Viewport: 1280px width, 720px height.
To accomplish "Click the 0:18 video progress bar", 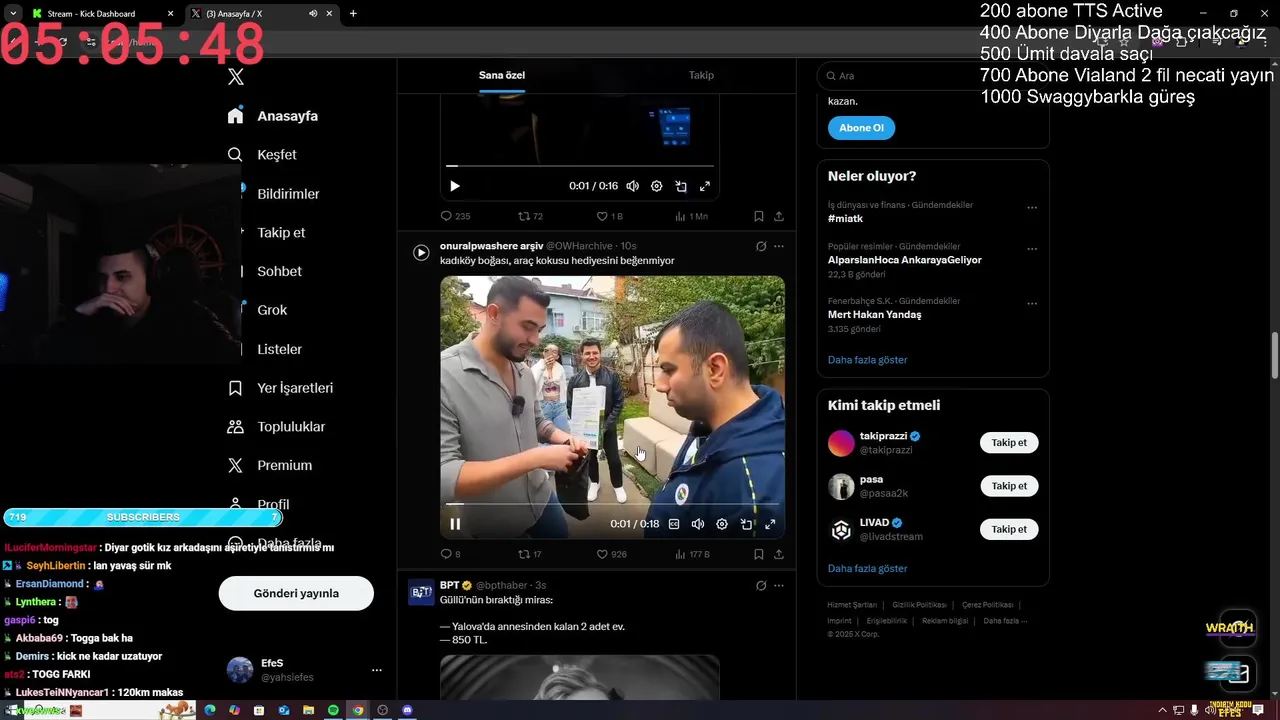I will [x=612, y=504].
